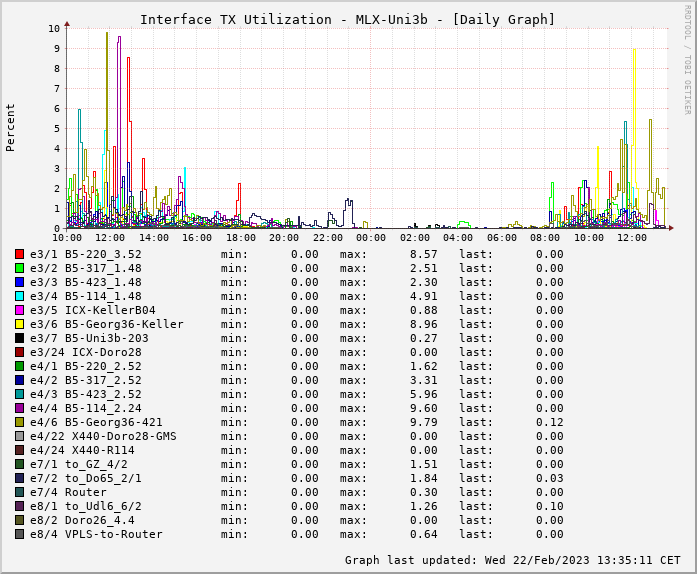697x574 pixels.
Task: Click the green e3/2 B5-317_1.48 legend swatch
Action: point(19,268)
